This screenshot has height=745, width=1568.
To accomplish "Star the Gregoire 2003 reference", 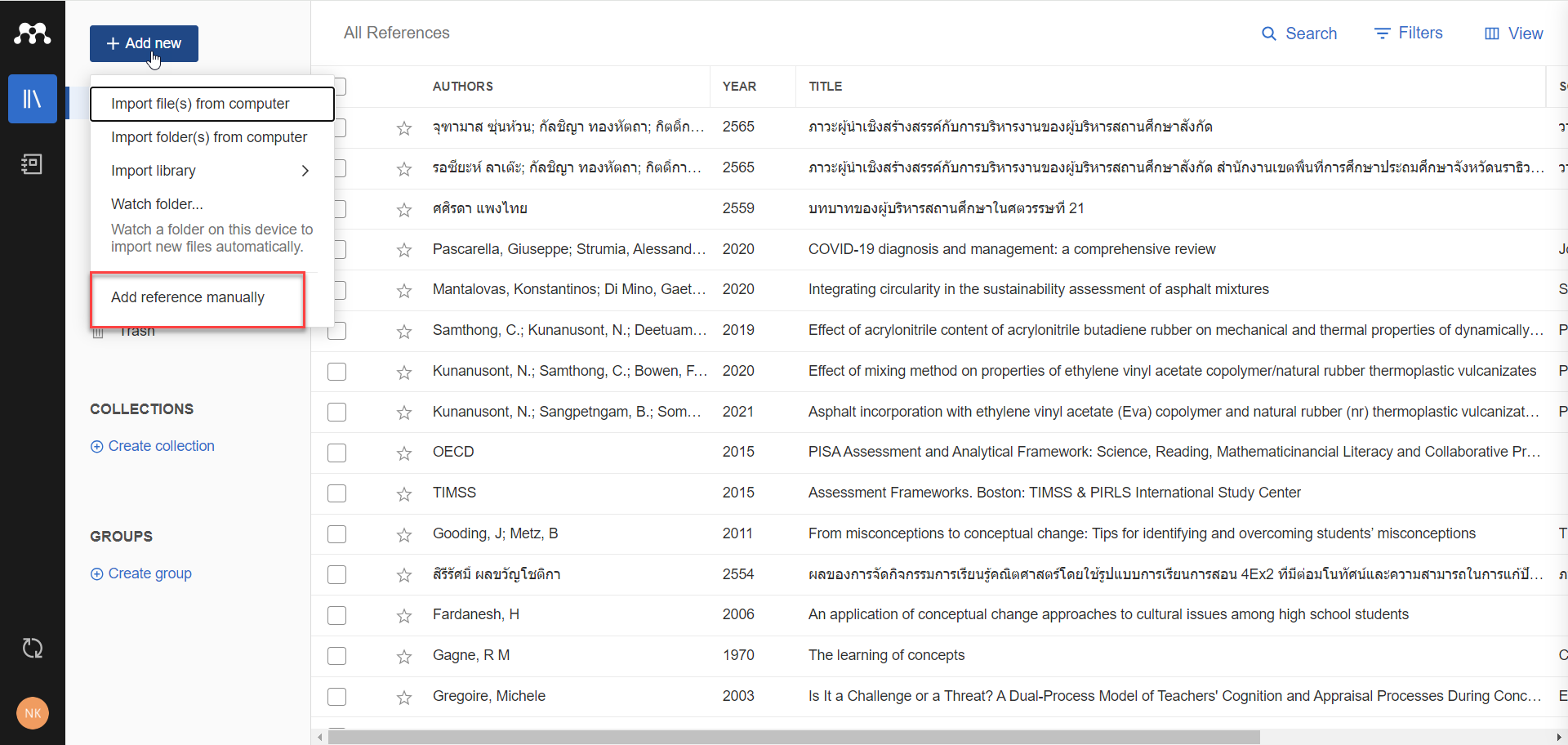I will click(x=404, y=698).
